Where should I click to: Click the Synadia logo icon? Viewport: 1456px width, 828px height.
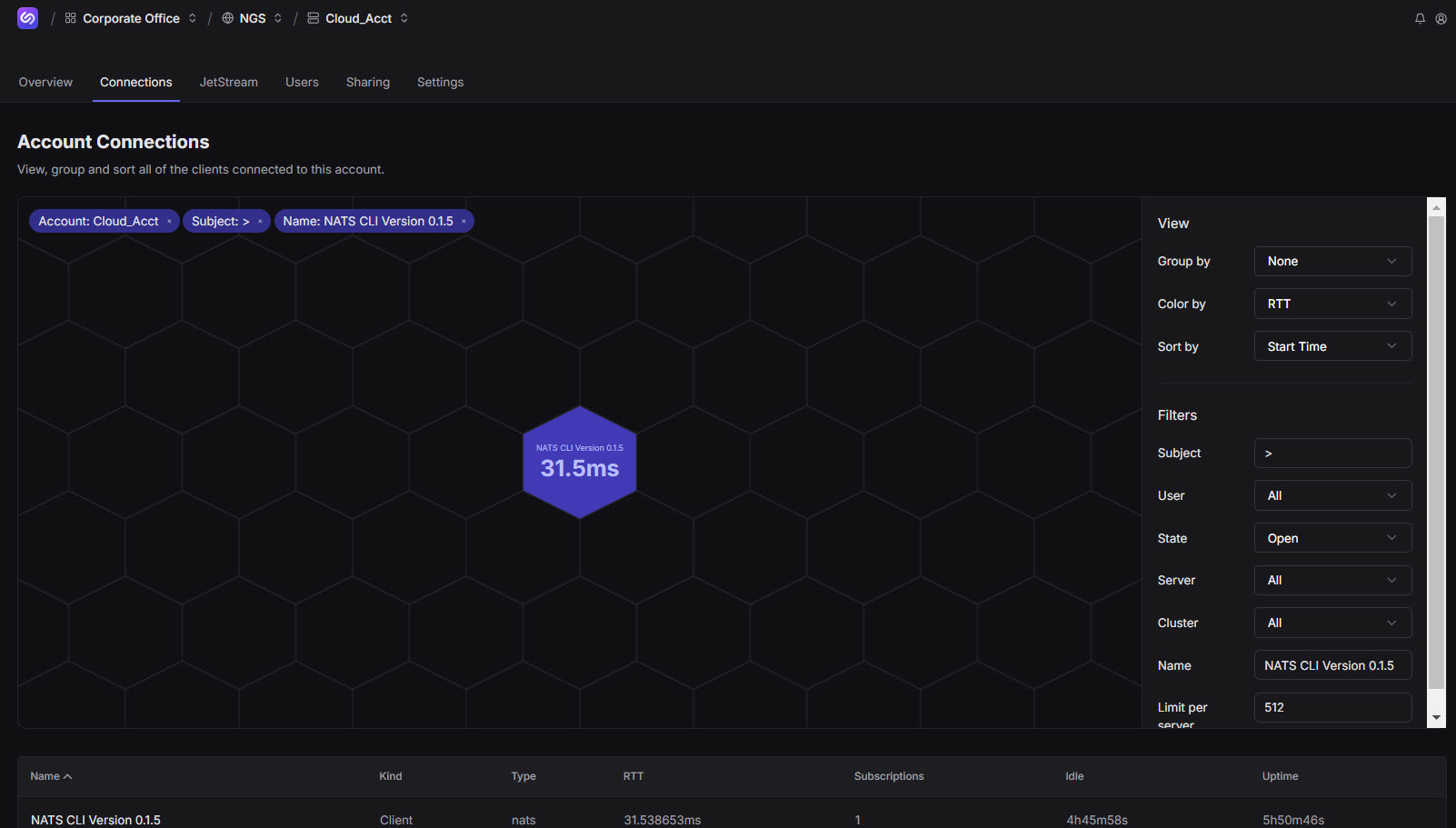pyautogui.click(x=27, y=18)
